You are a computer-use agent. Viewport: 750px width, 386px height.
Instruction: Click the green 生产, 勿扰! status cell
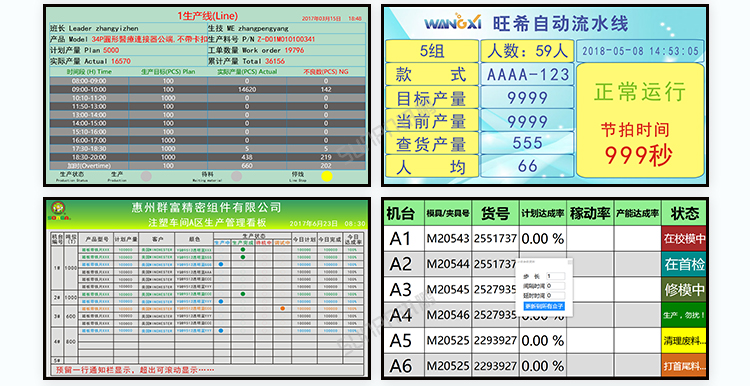(684, 315)
